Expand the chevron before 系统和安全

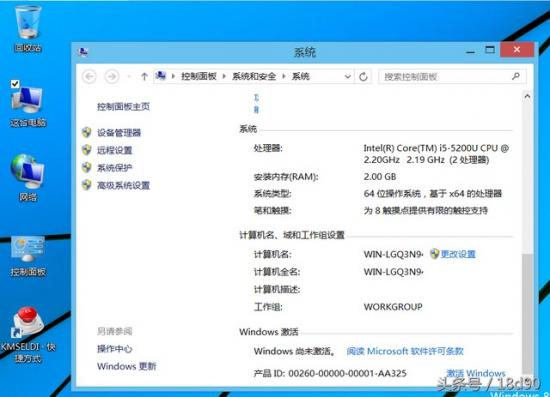tap(224, 76)
